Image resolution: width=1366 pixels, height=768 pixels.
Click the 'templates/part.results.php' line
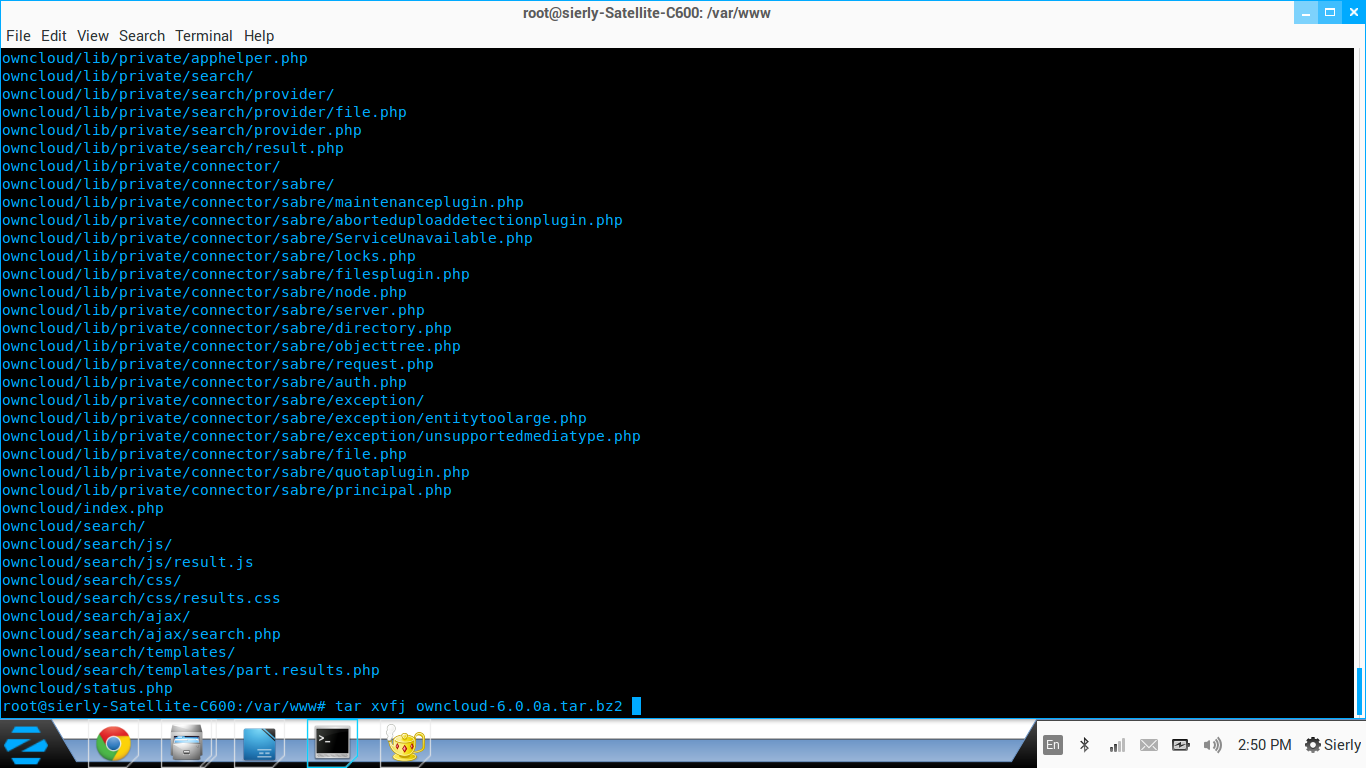click(x=191, y=670)
